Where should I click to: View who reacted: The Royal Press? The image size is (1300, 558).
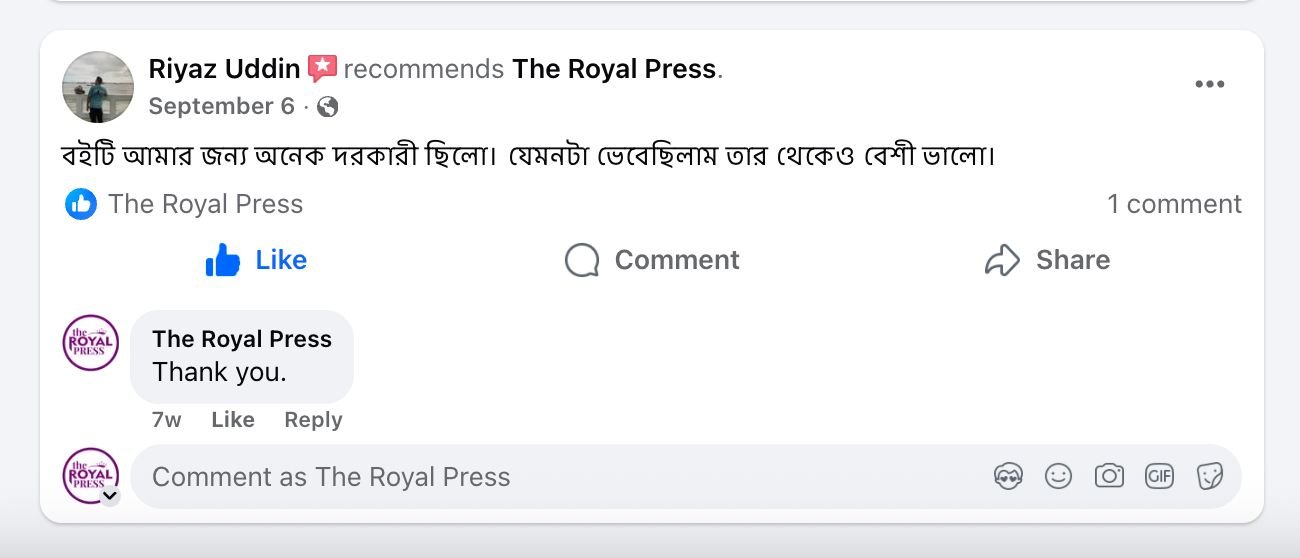coord(205,204)
